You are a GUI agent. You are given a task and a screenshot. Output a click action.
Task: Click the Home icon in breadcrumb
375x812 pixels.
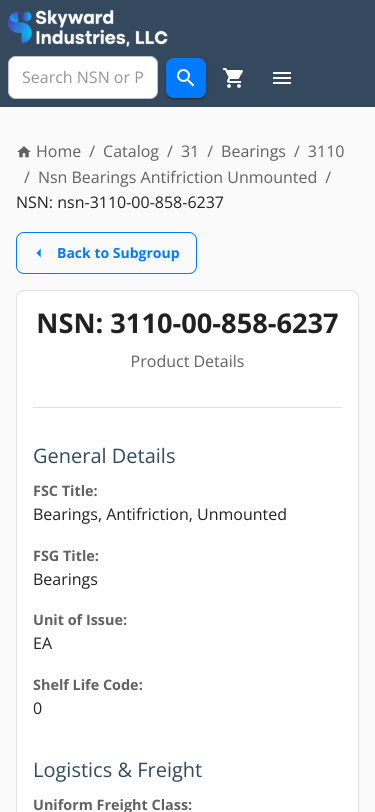24,152
